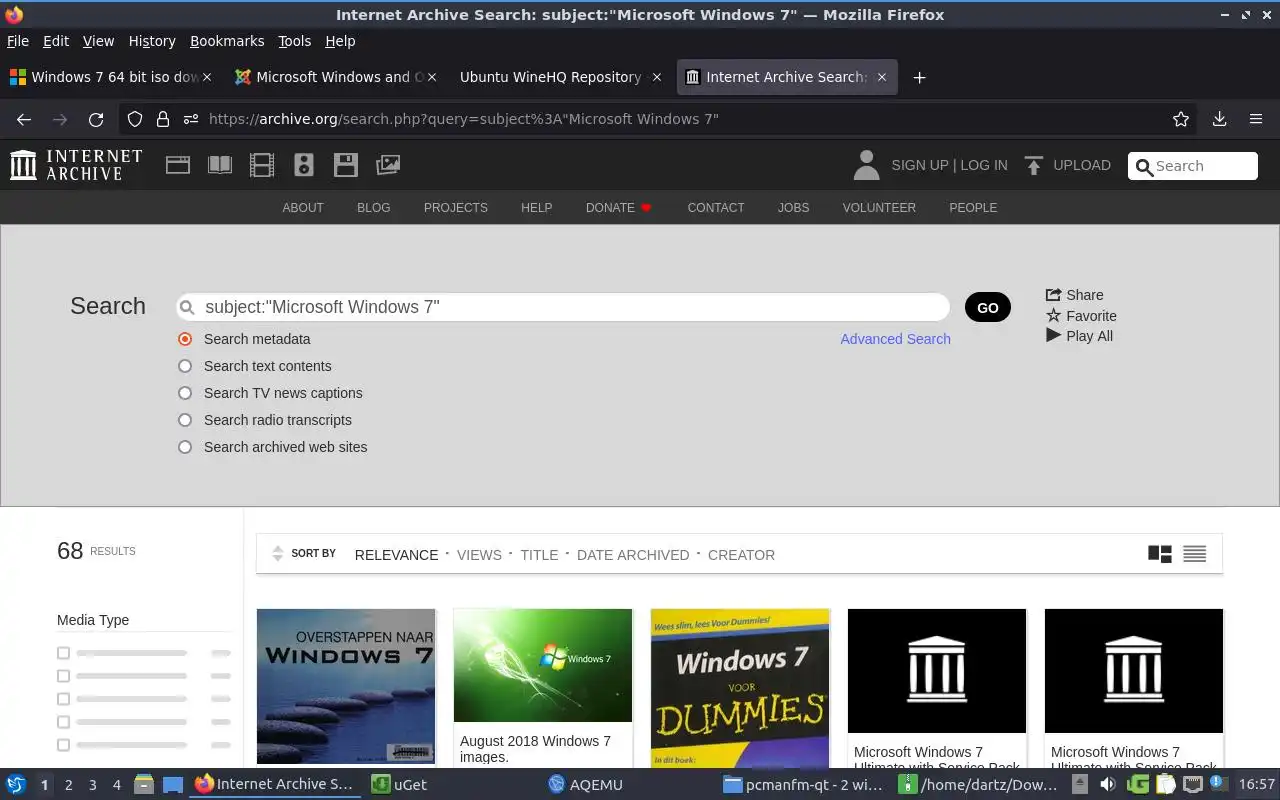
Task: Click the upload arrow icon
Action: (x=1035, y=165)
